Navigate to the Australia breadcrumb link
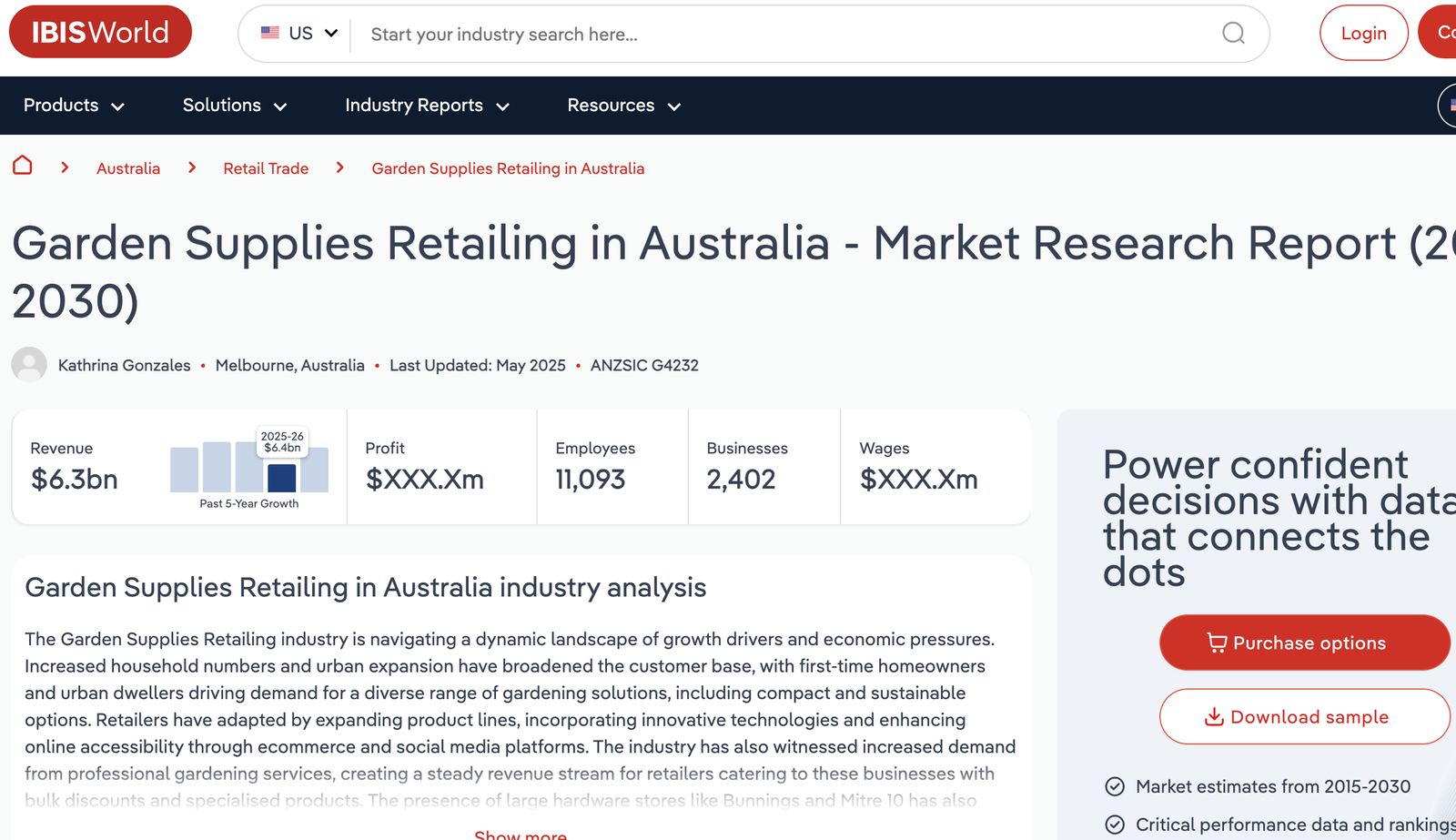The width and height of the screenshot is (1456, 840). 128,168
